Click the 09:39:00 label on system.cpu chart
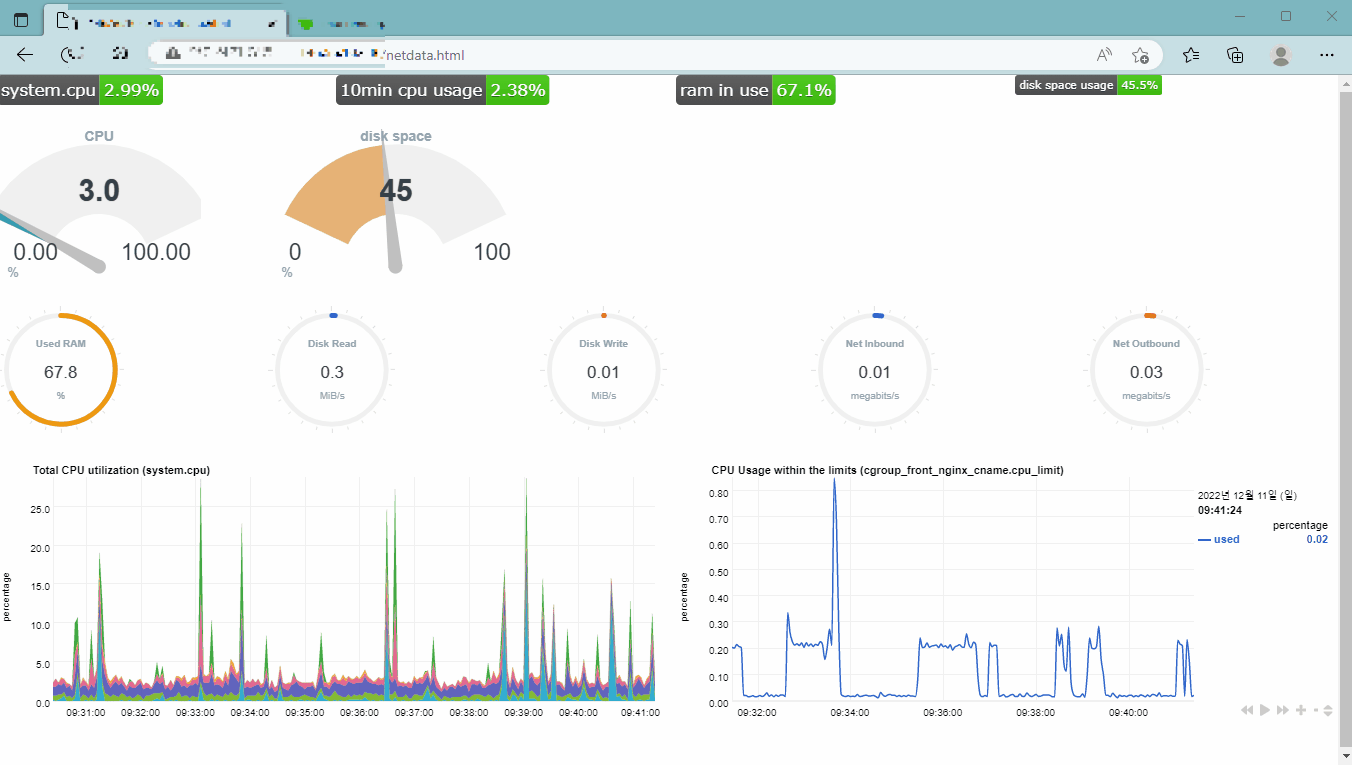The height and width of the screenshot is (765, 1352). click(x=523, y=713)
